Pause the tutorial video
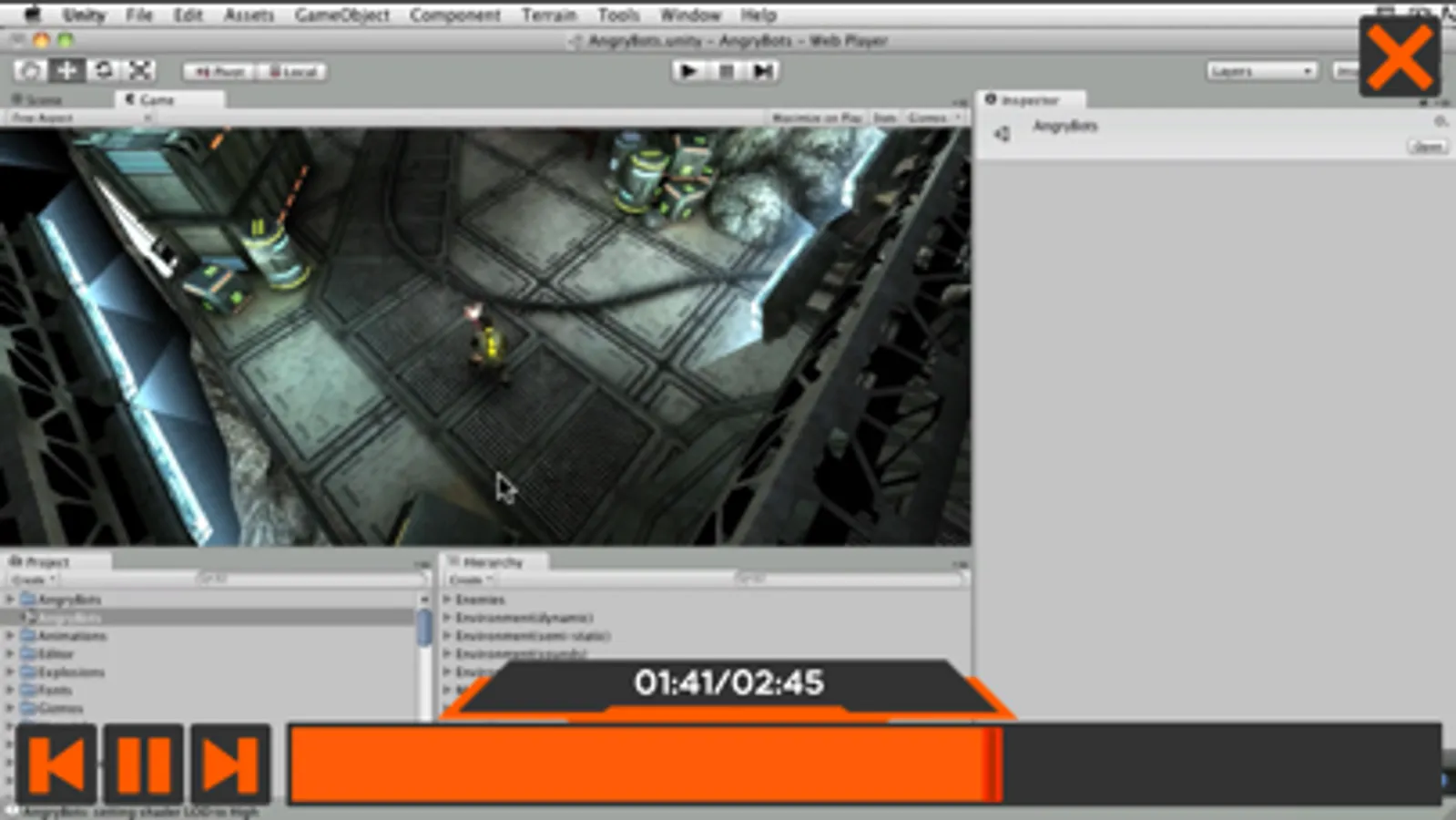This screenshot has width=1456, height=820. (x=144, y=764)
